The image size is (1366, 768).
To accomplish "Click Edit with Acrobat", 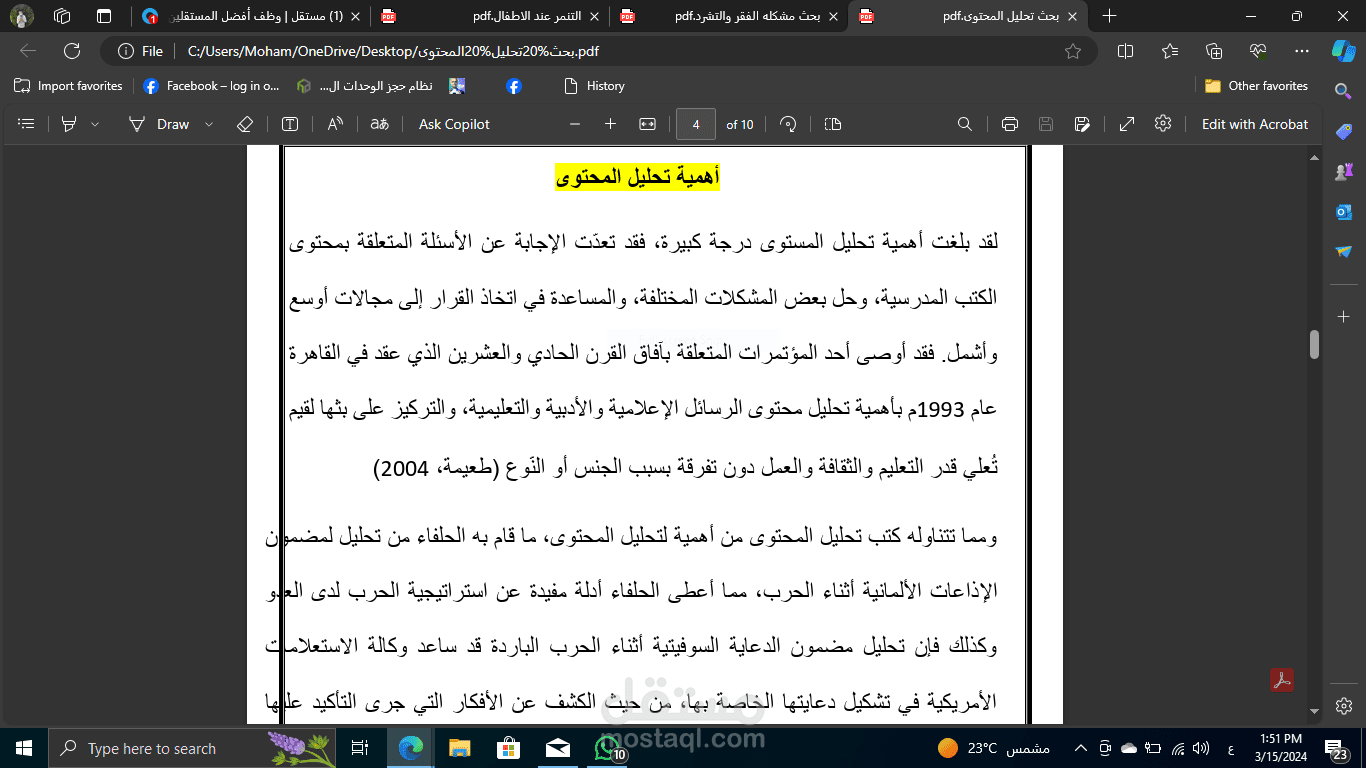I will [x=1255, y=124].
